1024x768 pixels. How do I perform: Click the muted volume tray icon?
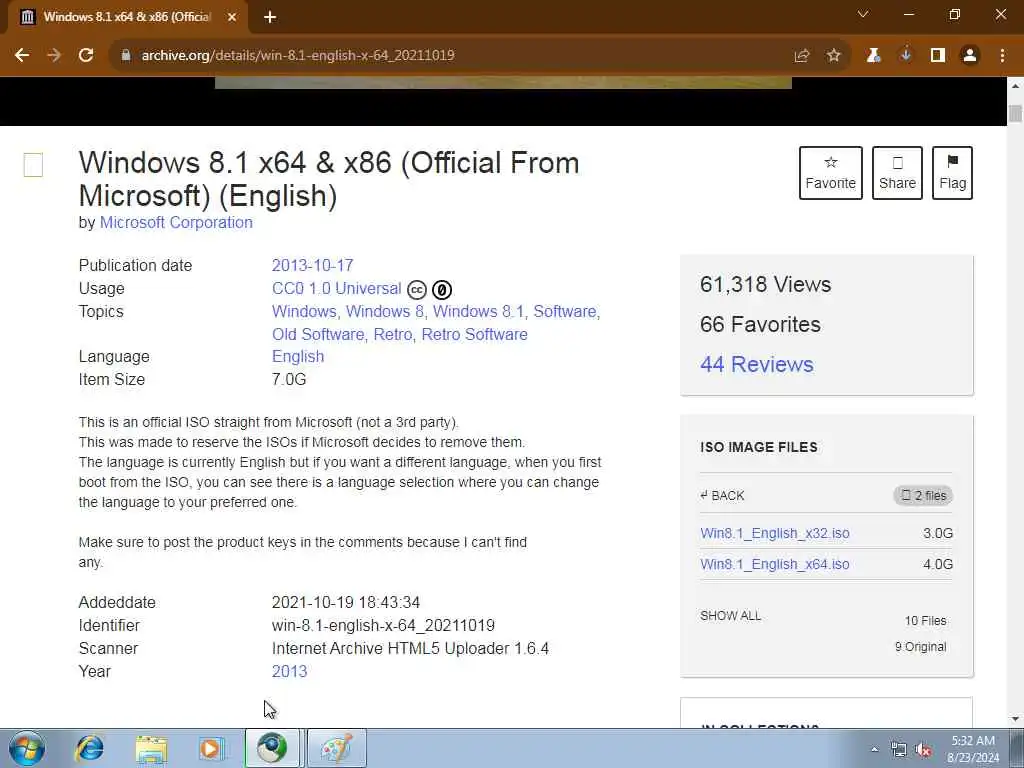(x=923, y=750)
